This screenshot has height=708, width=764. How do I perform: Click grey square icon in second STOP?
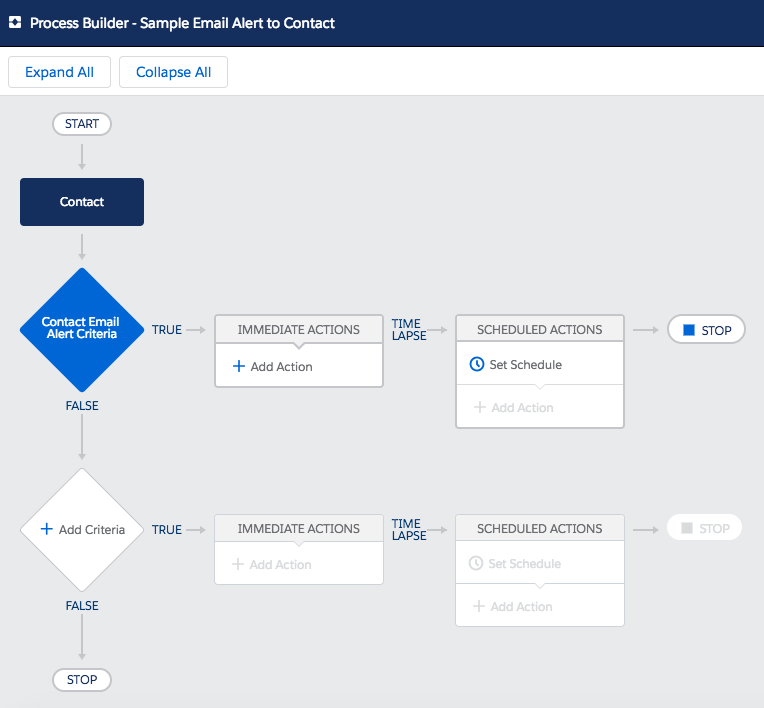pyautogui.click(x=687, y=528)
